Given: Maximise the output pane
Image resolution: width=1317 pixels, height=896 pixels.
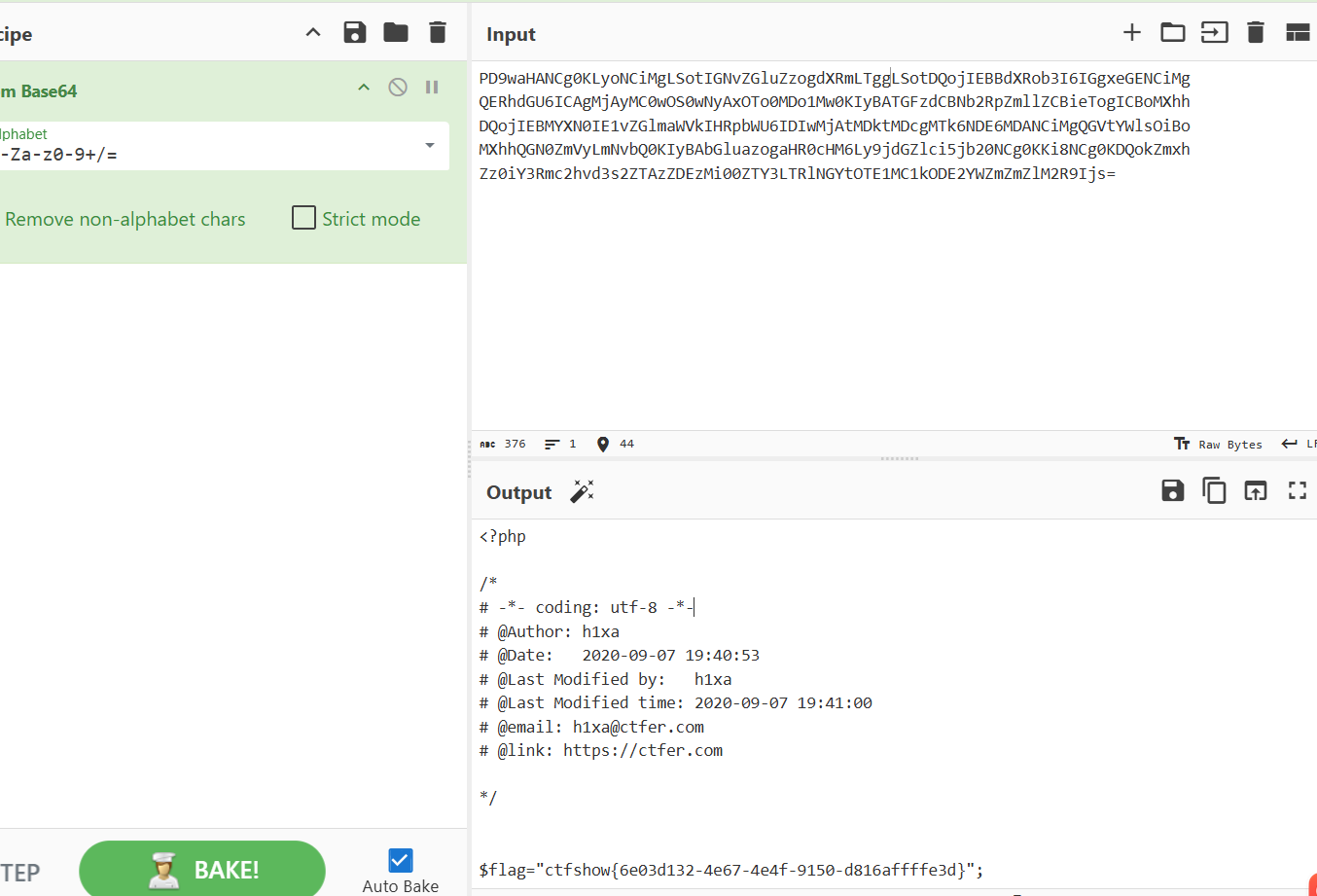Looking at the screenshot, I should pyautogui.click(x=1298, y=490).
